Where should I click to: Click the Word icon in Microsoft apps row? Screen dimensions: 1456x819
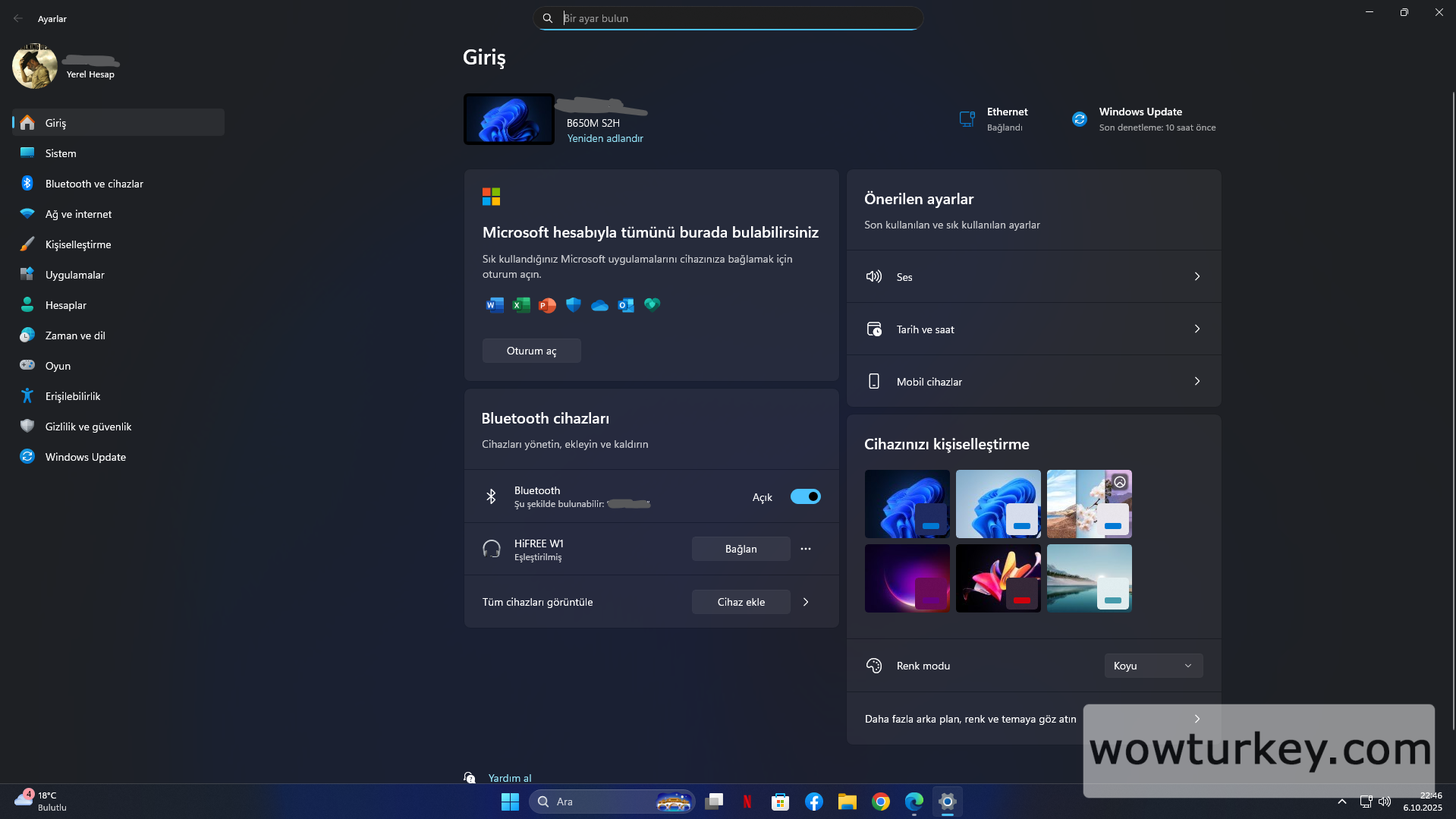click(x=494, y=305)
